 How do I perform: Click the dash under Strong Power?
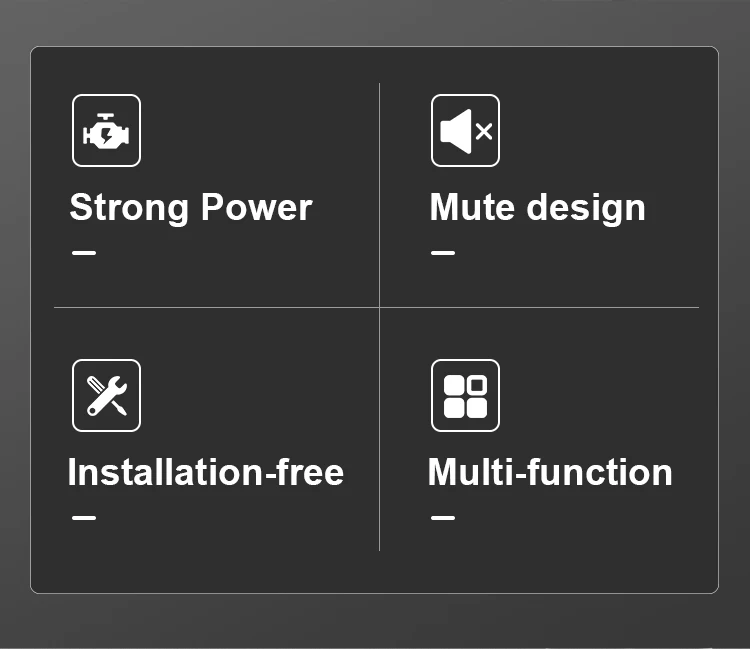[84, 252]
